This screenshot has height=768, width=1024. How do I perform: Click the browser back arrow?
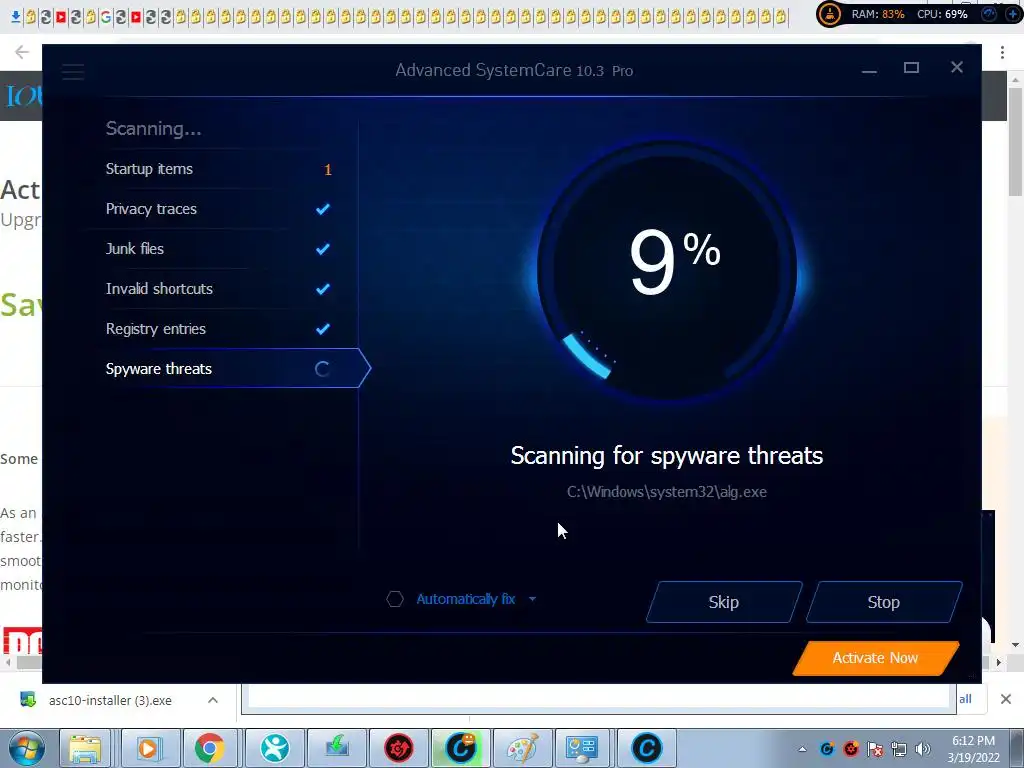(x=22, y=52)
